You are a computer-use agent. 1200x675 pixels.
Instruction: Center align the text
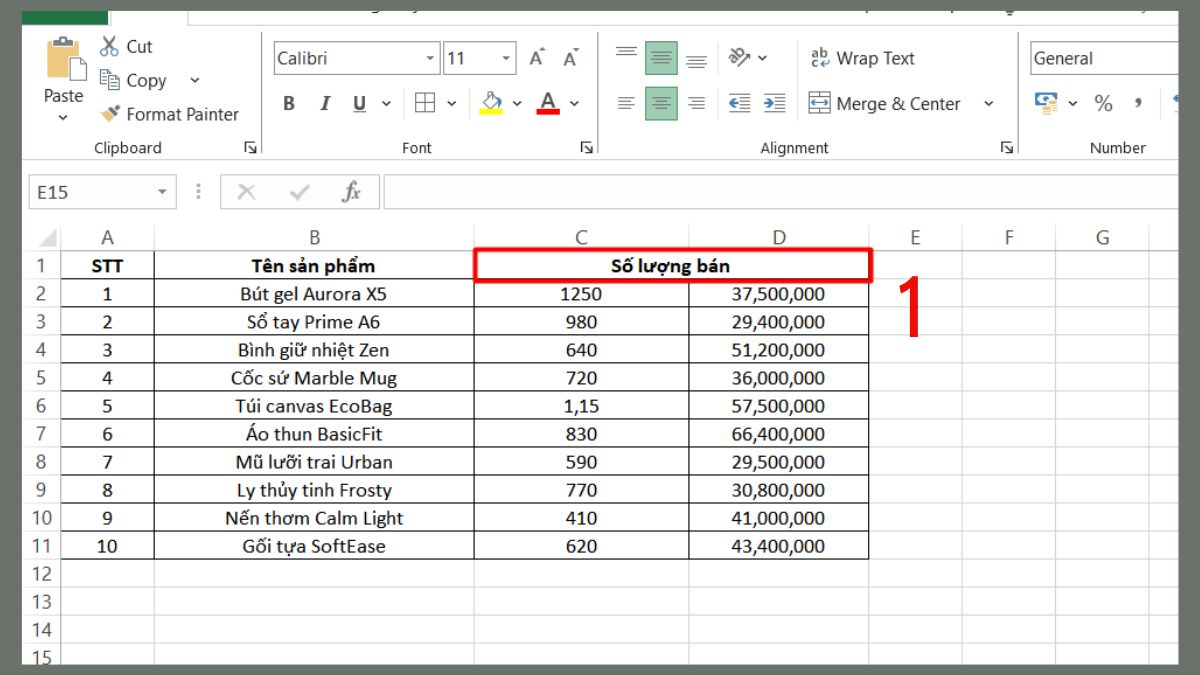coord(661,103)
